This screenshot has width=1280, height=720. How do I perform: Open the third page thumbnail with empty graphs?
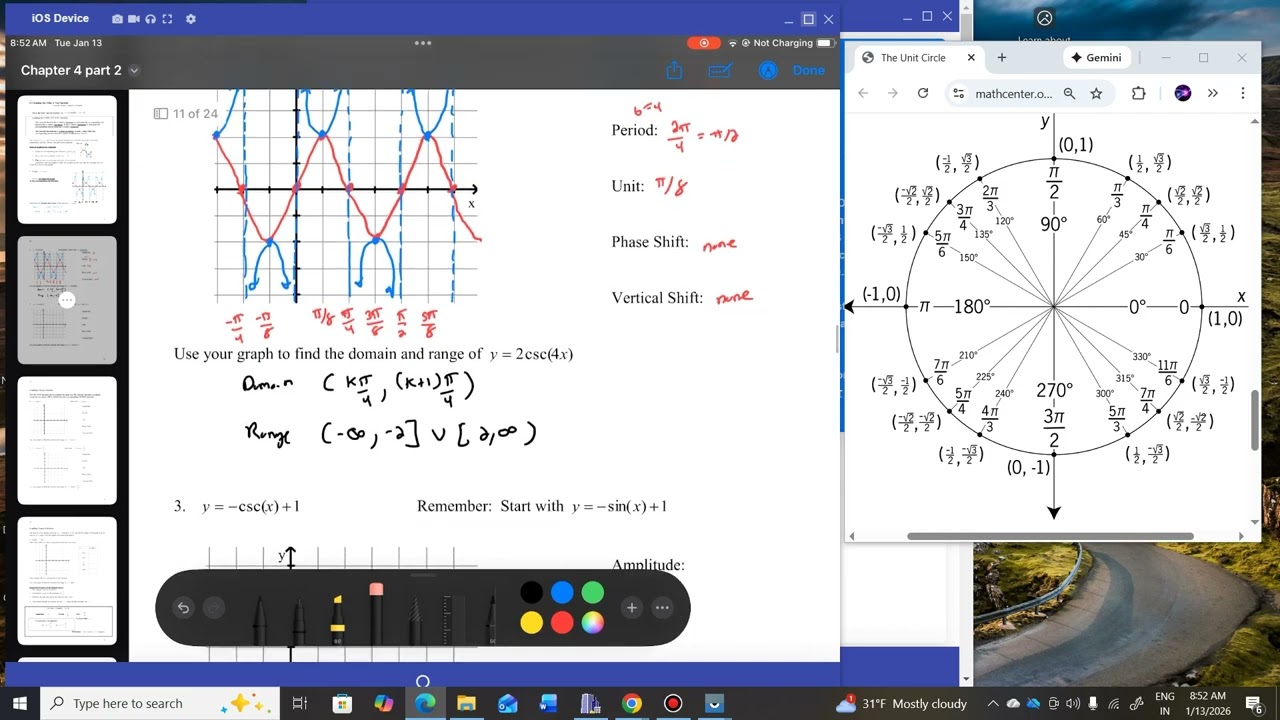[x=67, y=440]
